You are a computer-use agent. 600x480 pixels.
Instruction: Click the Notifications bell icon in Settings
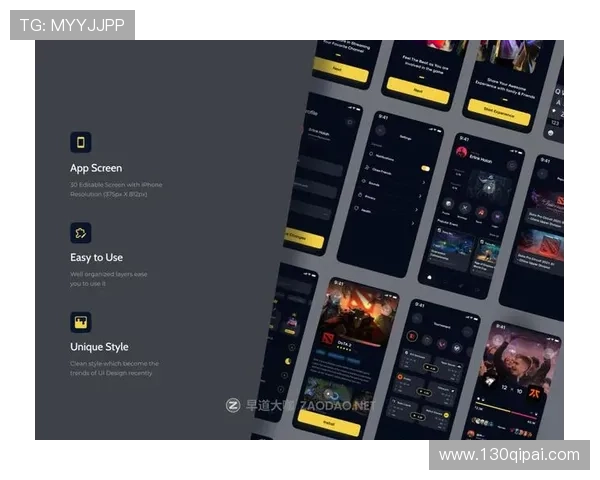368,156
